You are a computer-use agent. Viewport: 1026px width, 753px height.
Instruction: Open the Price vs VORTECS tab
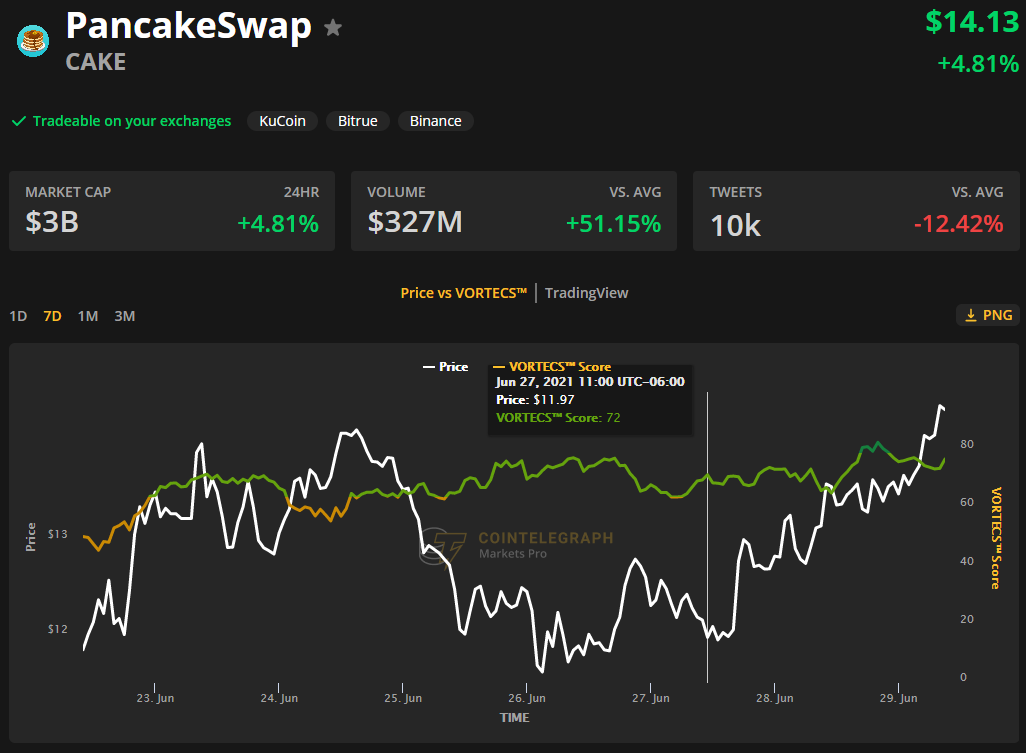click(x=463, y=293)
